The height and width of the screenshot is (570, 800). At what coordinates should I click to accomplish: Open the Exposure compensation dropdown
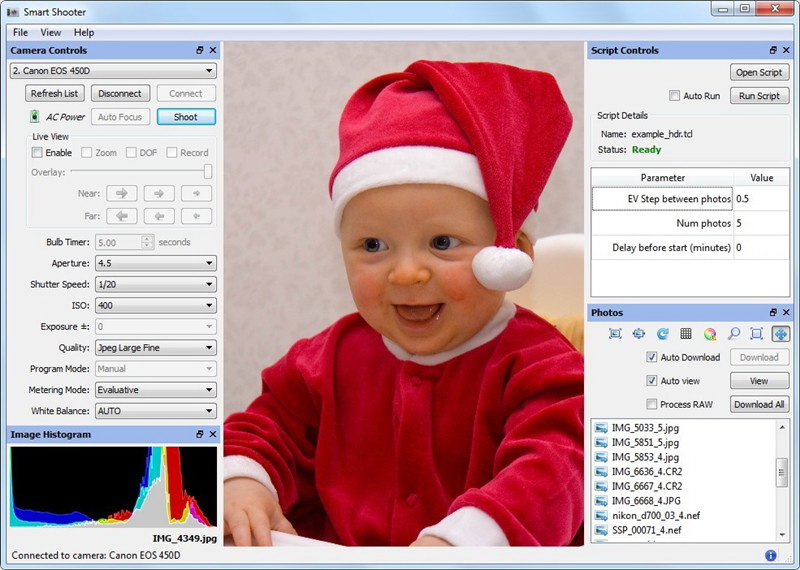pyautogui.click(x=156, y=327)
